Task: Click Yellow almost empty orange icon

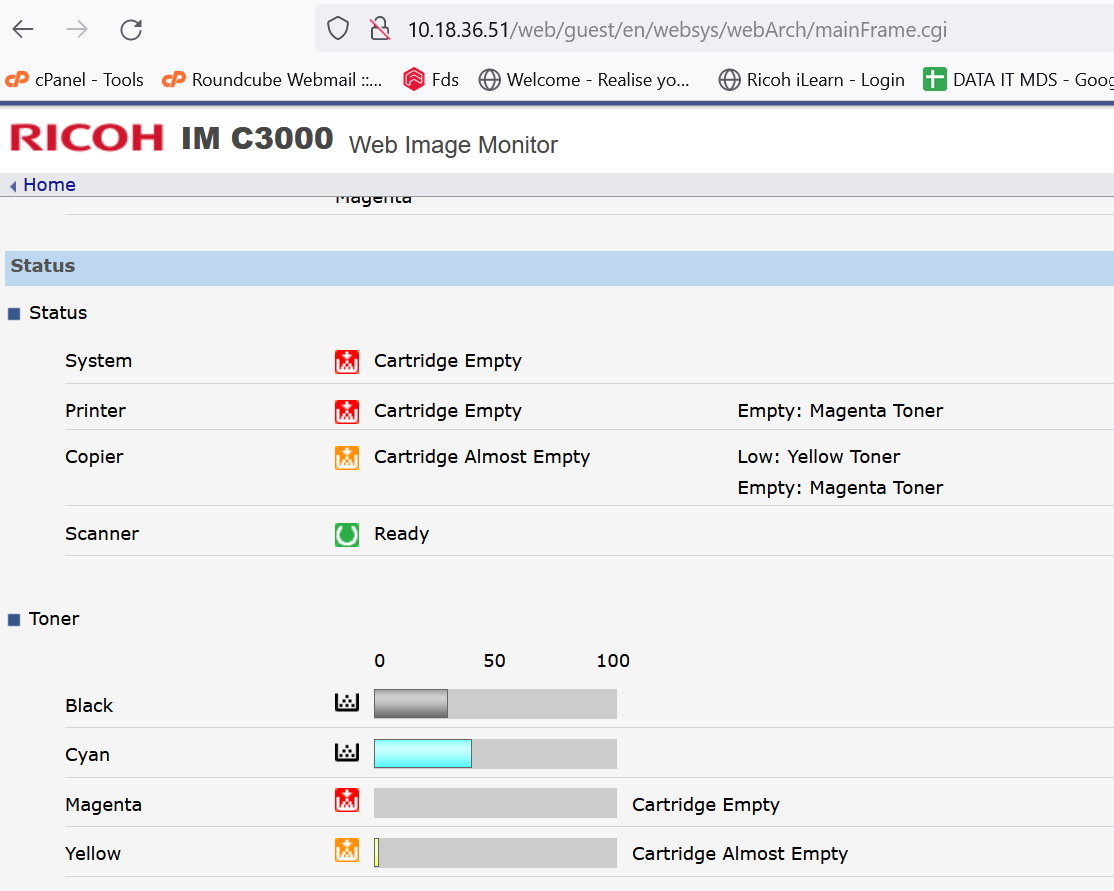Action: 347,850
